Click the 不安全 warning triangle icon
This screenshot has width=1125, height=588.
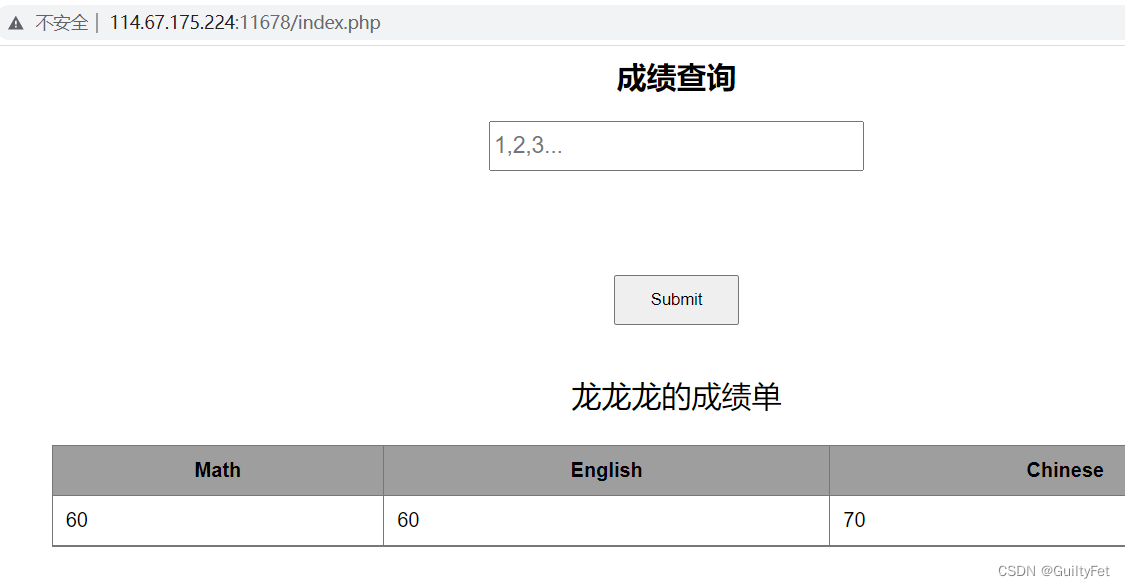pos(15,22)
